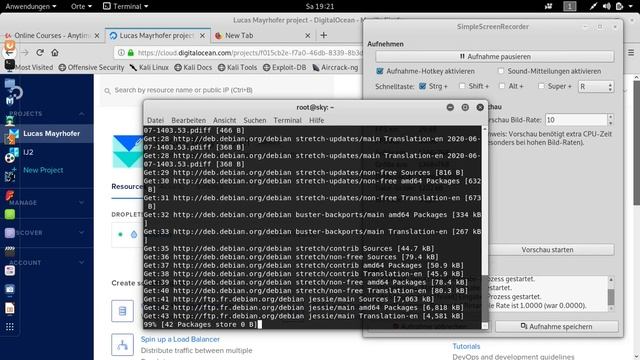Expand the DISCOVER section chevron
Viewport: 640px width, 360px height.
[82, 233]
